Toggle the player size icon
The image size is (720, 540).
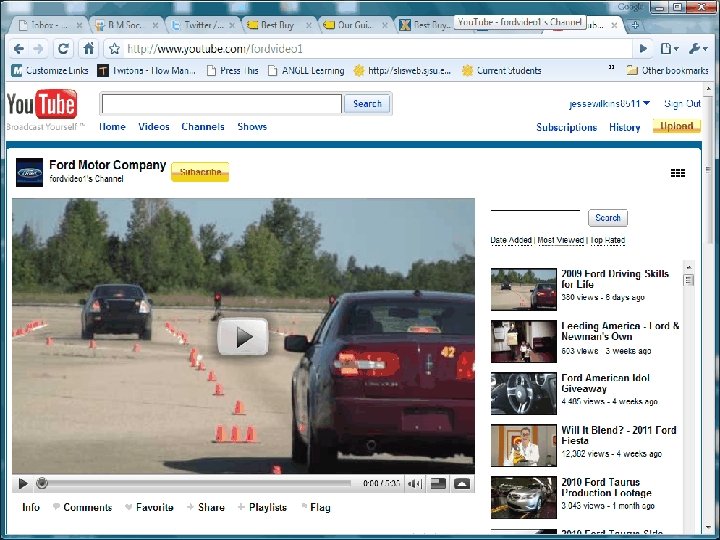(x=438, y=484)
